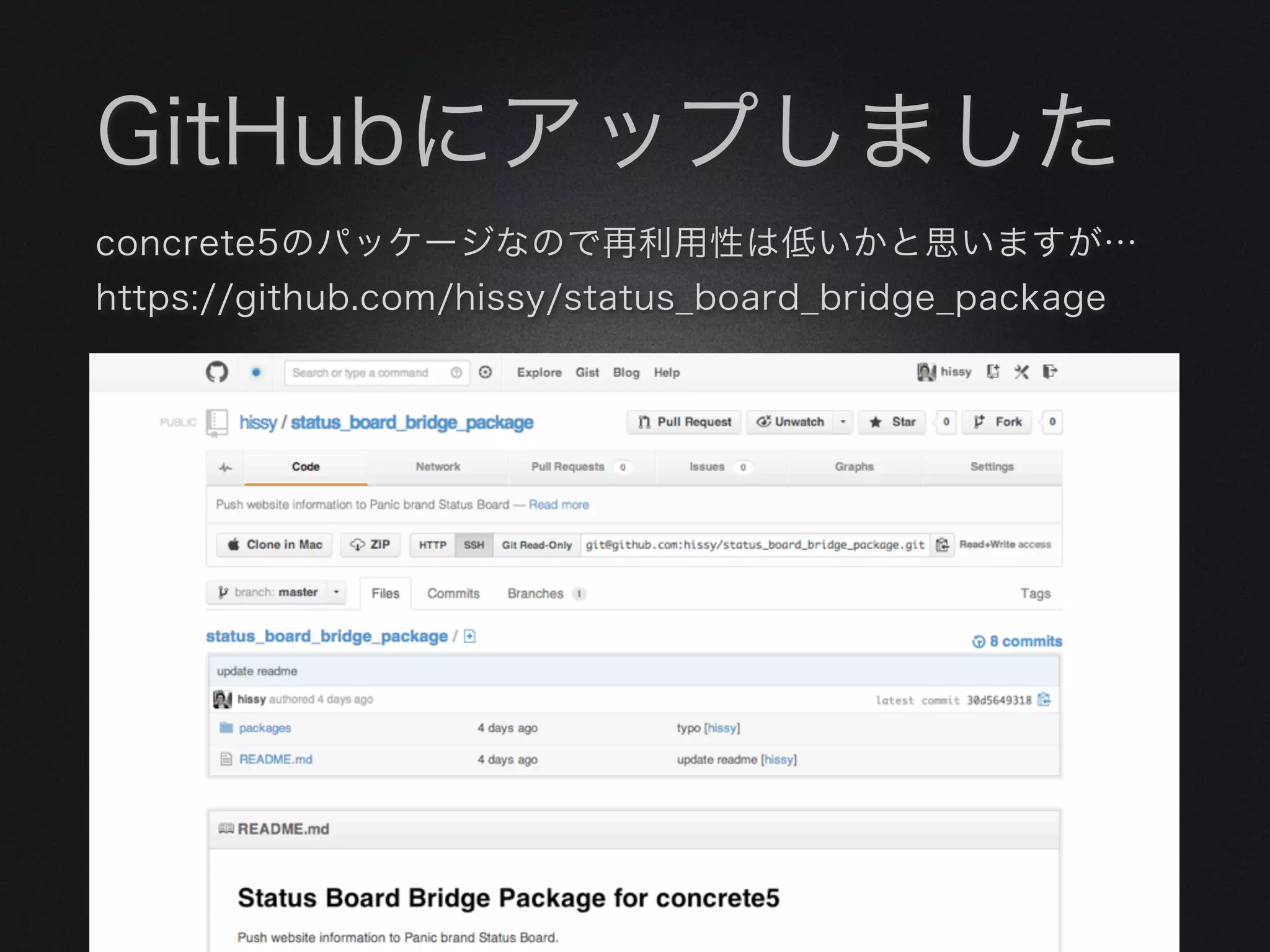Screen dimensions: 1270x952
Task: Click hissy avatar beside authored text
Action: [x=223, y=699]
